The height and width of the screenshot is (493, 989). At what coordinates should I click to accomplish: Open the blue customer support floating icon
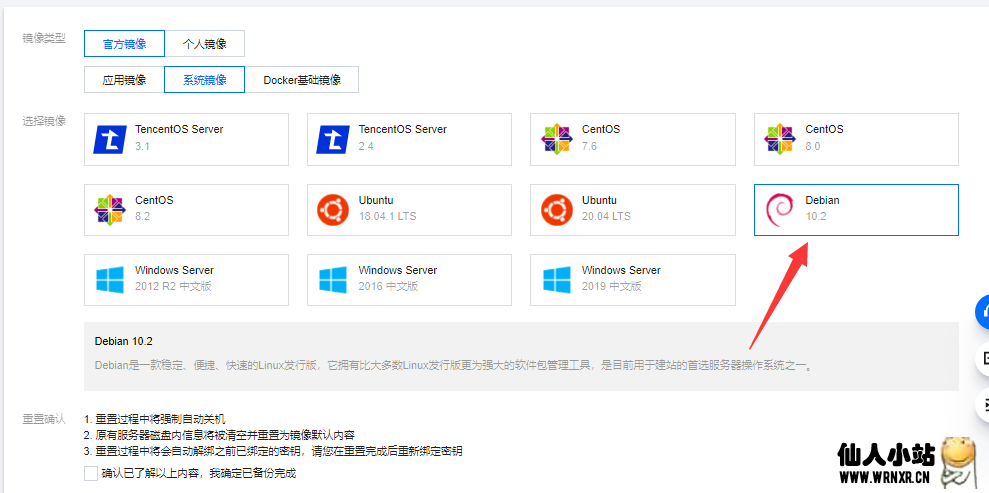click(x=982, y=311)
